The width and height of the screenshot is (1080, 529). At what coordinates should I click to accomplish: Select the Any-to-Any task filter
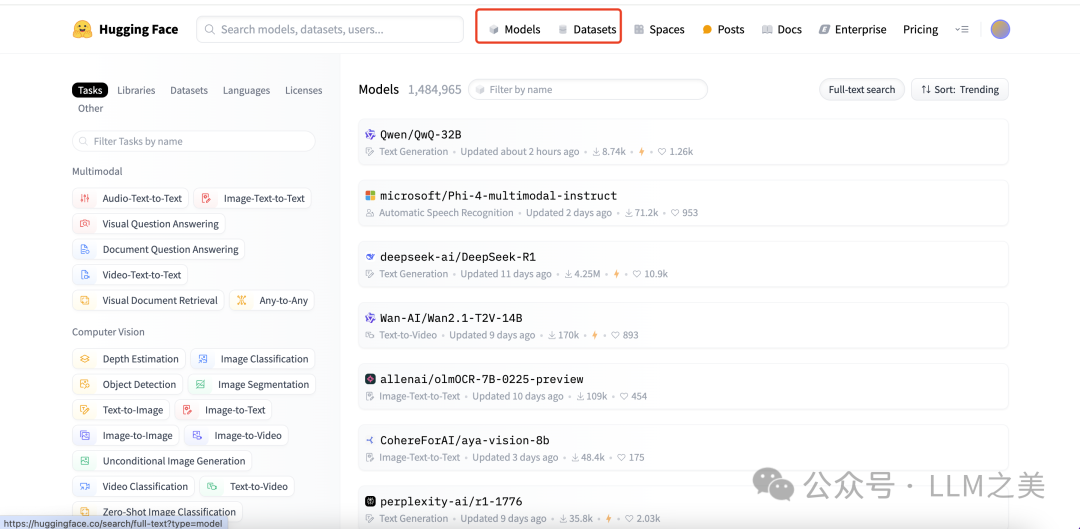[272, 300]
